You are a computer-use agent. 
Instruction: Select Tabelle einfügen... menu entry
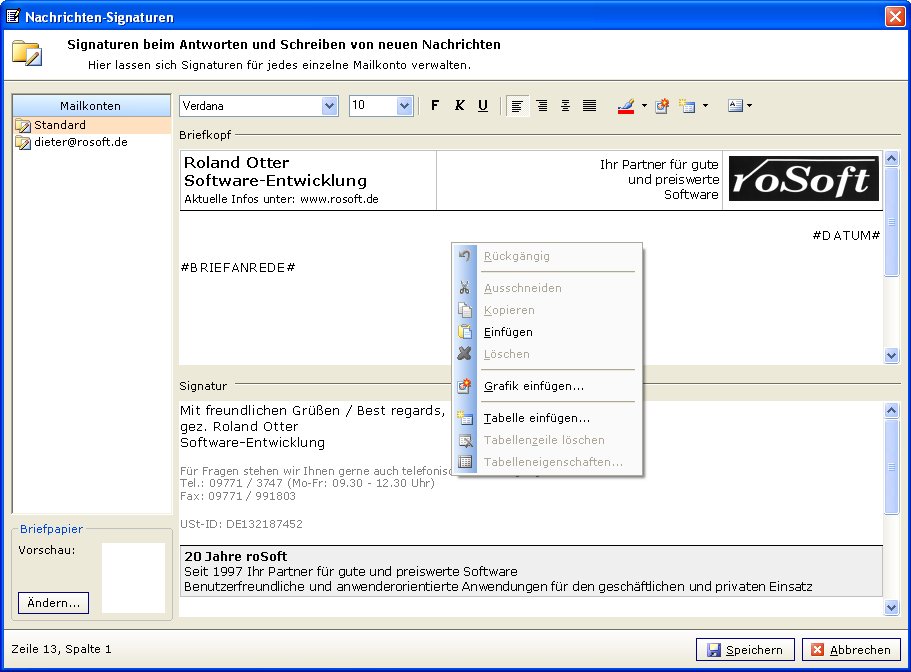[536, 418]
